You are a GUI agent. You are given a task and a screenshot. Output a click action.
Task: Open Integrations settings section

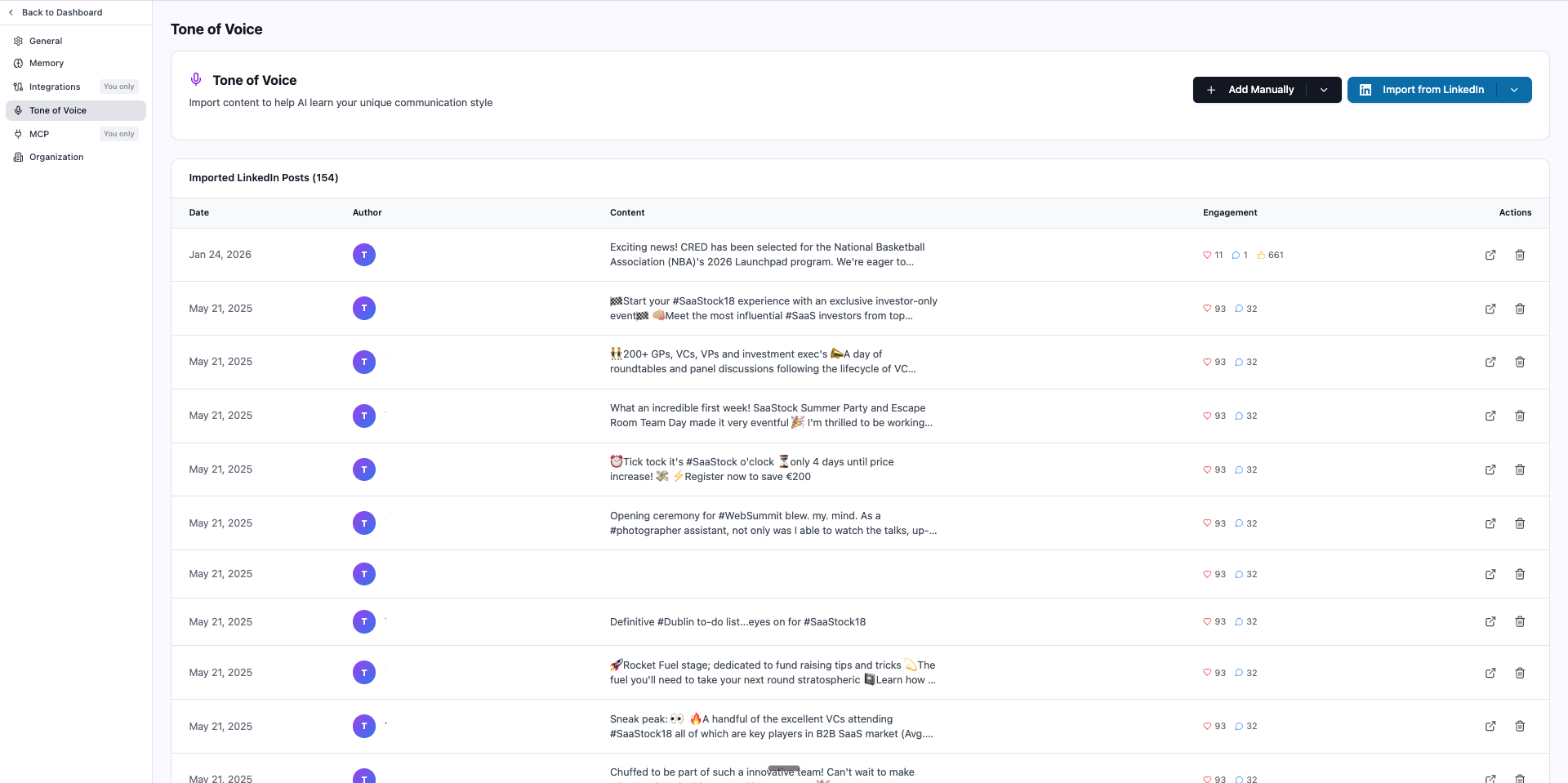click(75, 87)
